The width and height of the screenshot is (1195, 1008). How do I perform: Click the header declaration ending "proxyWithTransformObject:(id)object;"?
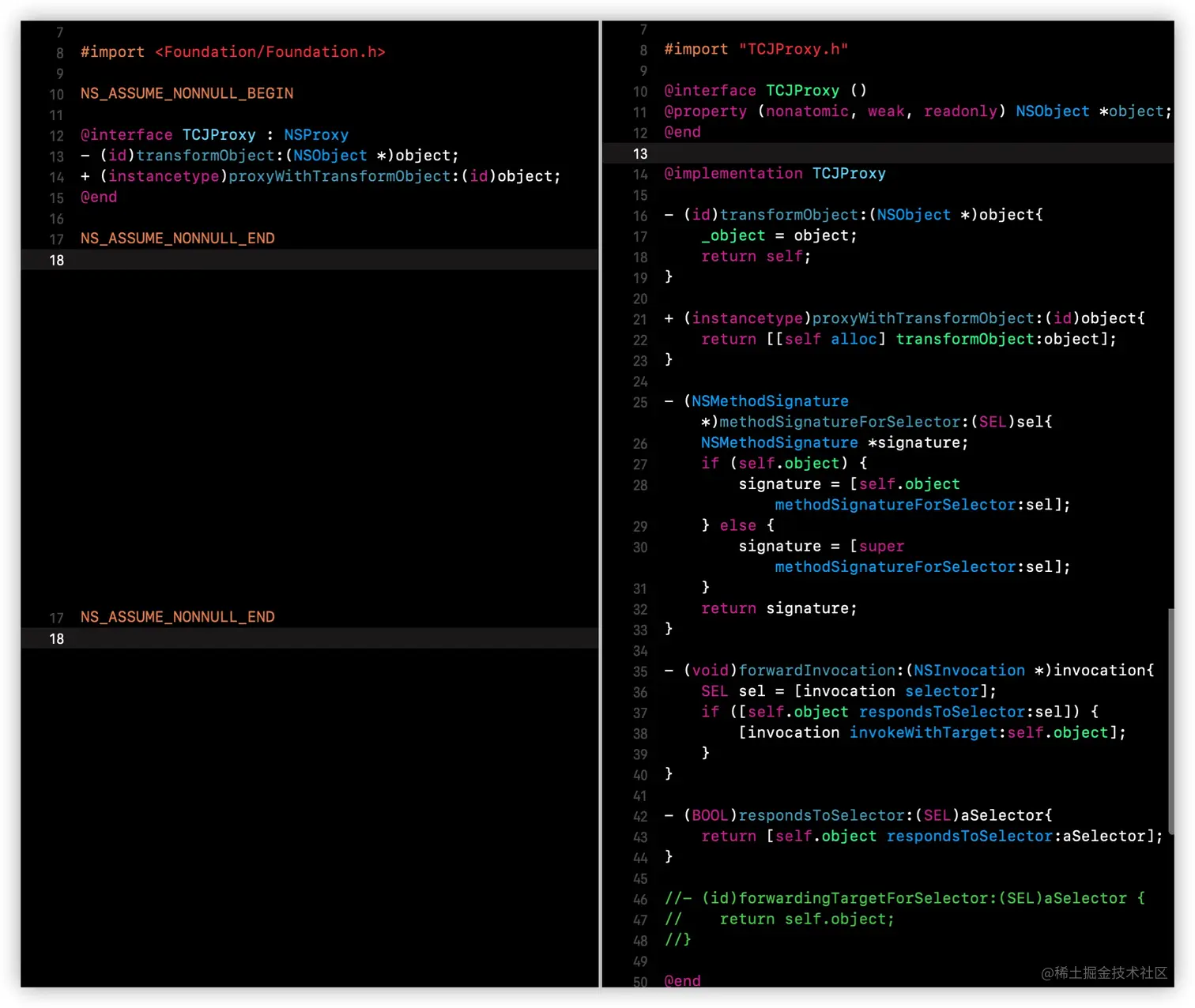tap(321, 176)
